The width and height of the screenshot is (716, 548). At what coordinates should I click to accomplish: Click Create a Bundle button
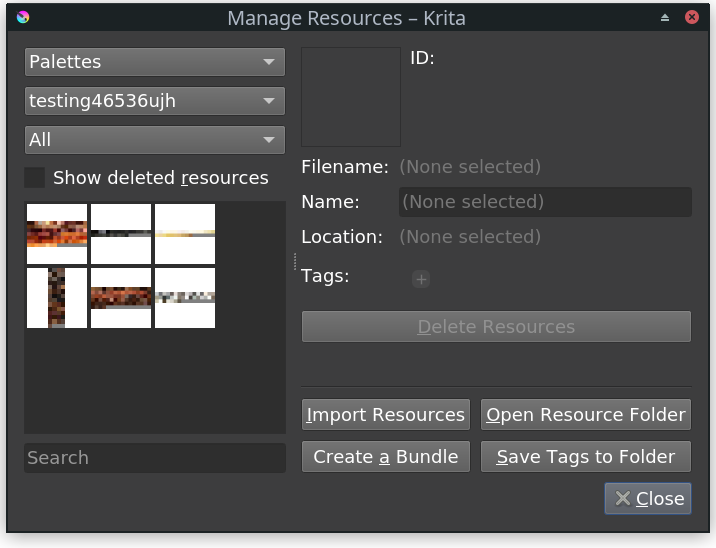386,457
